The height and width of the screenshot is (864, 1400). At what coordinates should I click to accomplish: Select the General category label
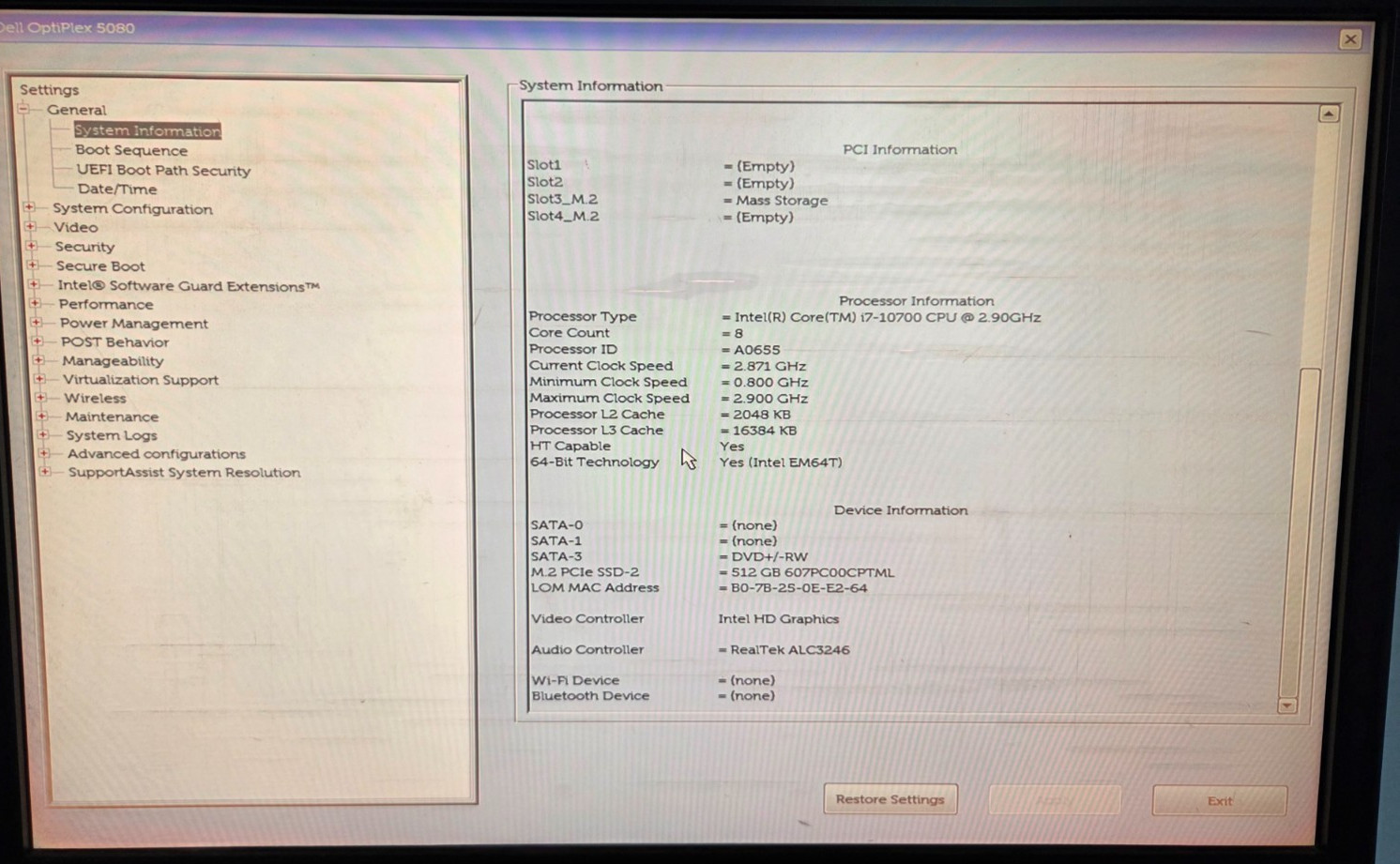tap(77, 110)
